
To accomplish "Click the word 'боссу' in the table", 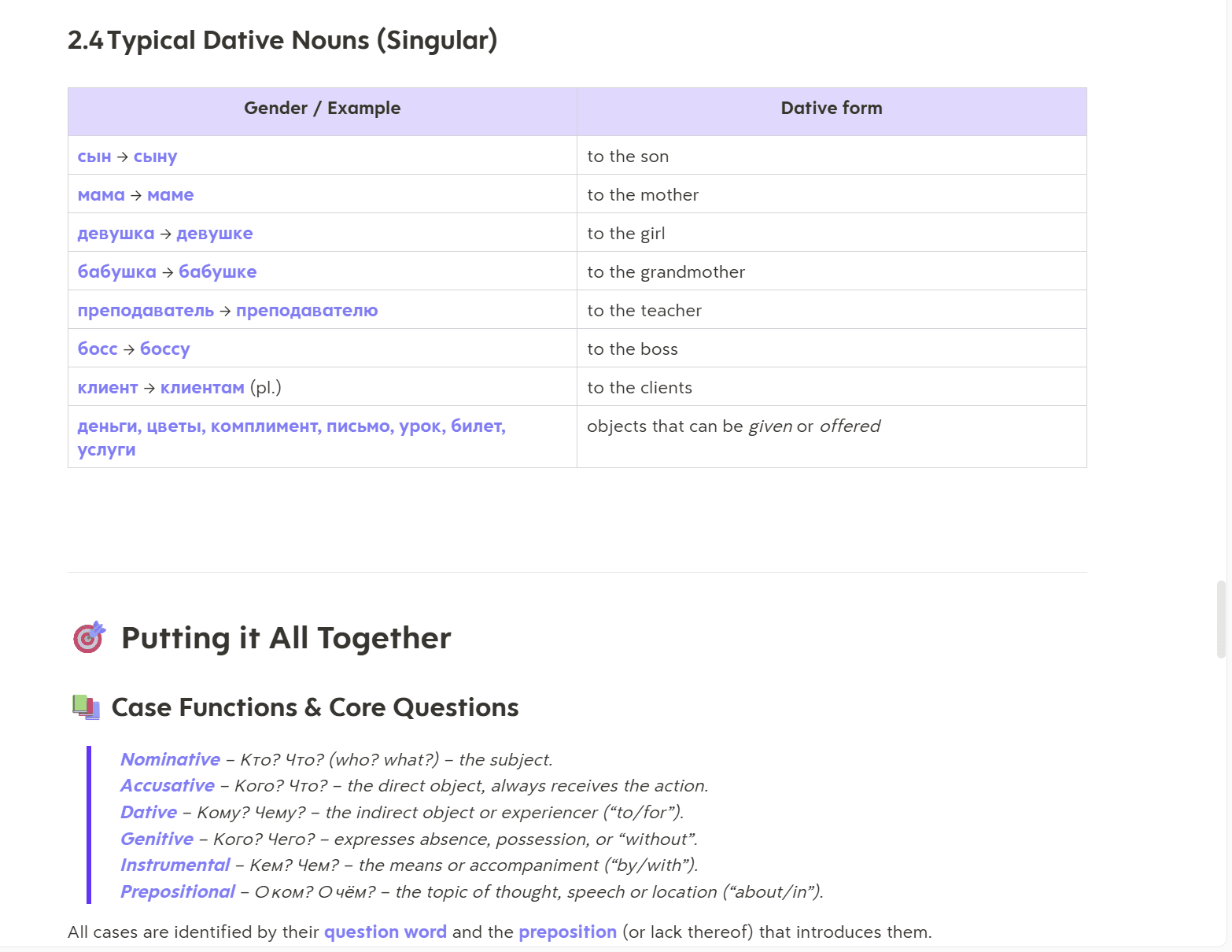I will [x=164, y=349].
